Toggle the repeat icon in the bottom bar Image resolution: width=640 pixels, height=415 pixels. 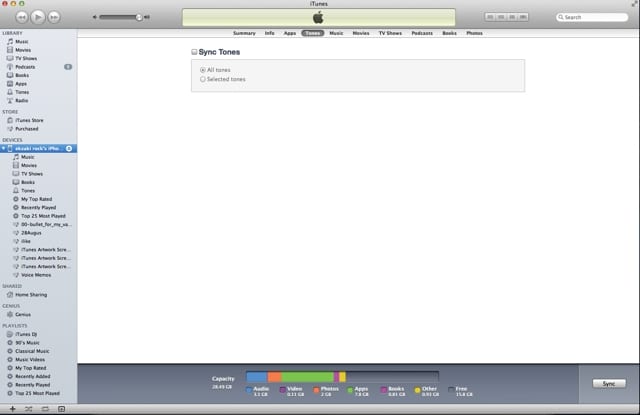[x=45, y=409]
